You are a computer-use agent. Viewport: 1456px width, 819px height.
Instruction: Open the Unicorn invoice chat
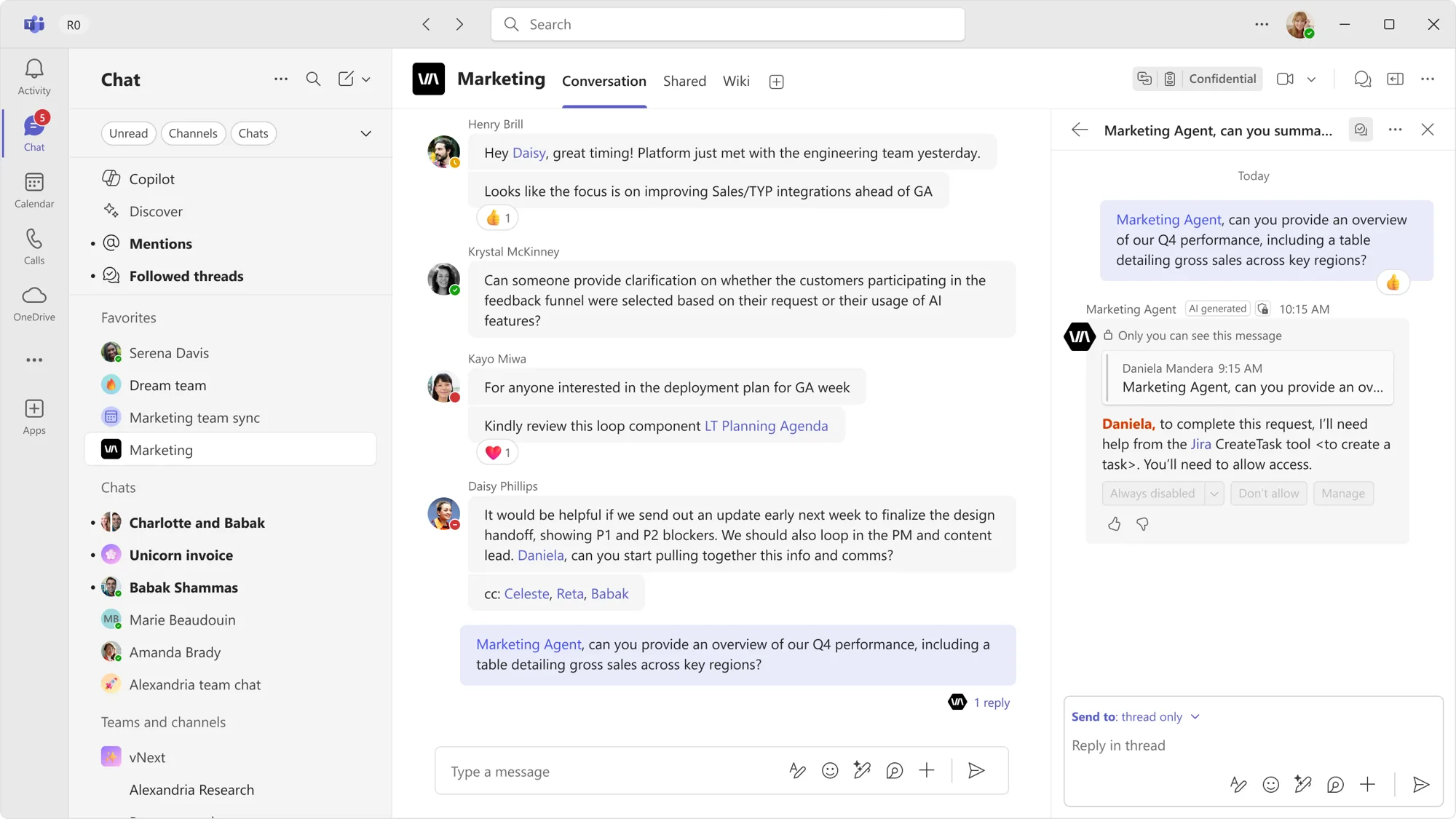(x=230, y=555)
